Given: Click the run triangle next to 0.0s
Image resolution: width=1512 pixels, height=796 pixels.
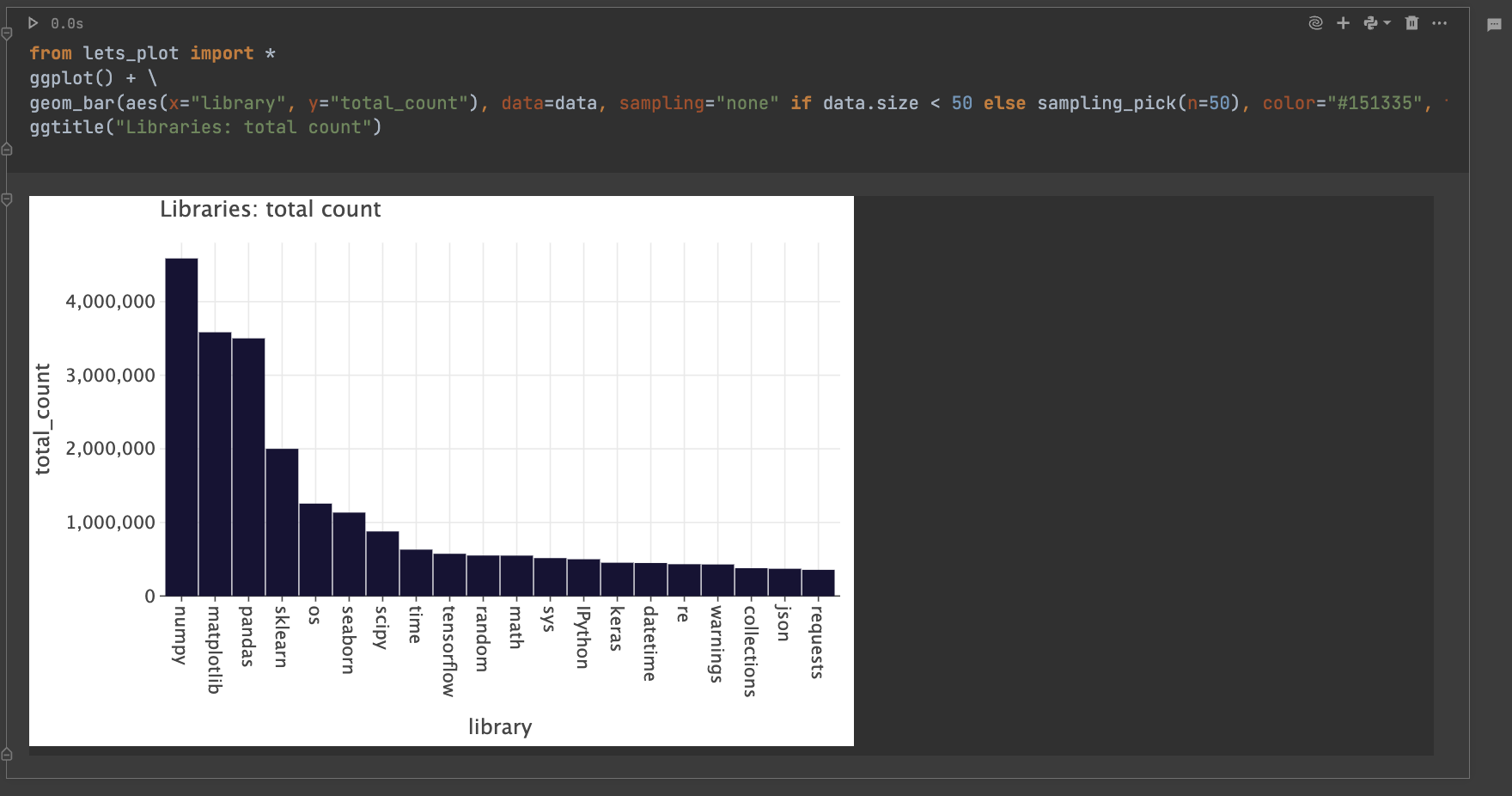Looking at the screenshot, I should pyautogui.click(x=32, y=23).
